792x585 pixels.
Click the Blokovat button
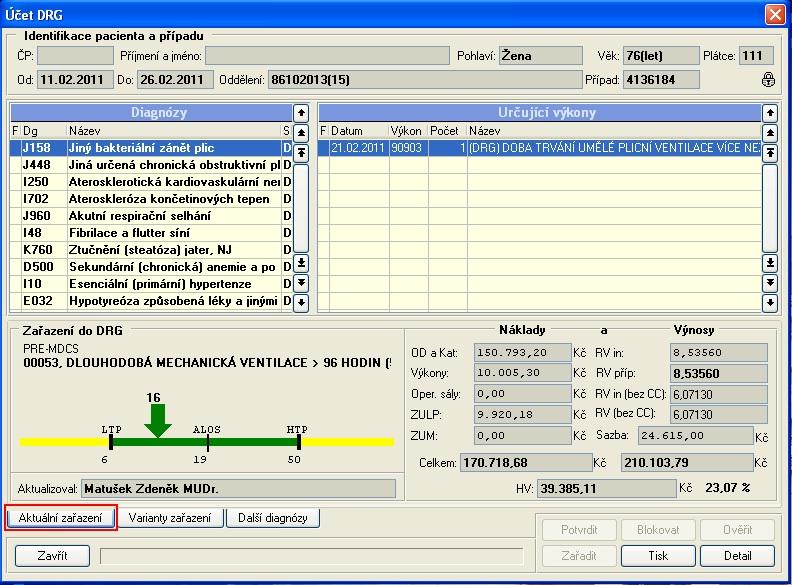tap(658, 530)
